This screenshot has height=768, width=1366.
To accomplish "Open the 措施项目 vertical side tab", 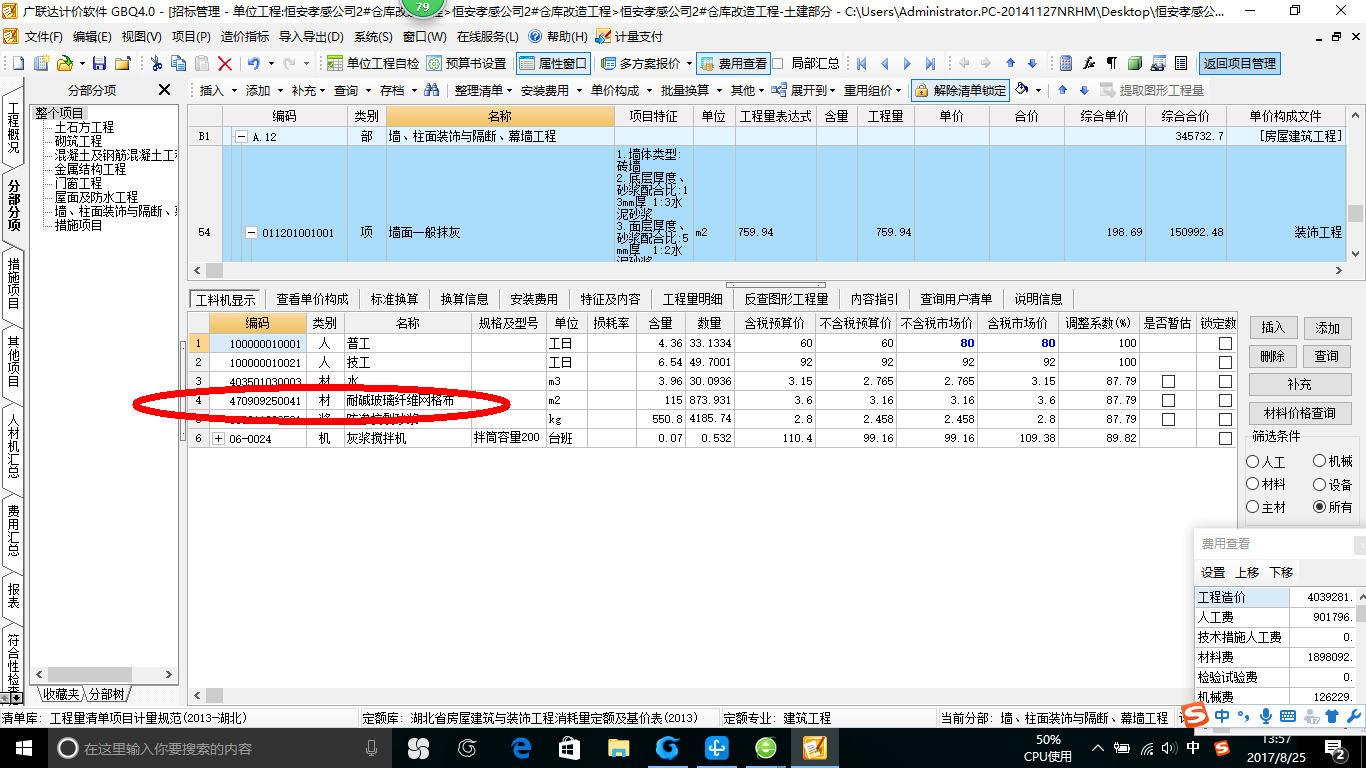I will (13, 282).
